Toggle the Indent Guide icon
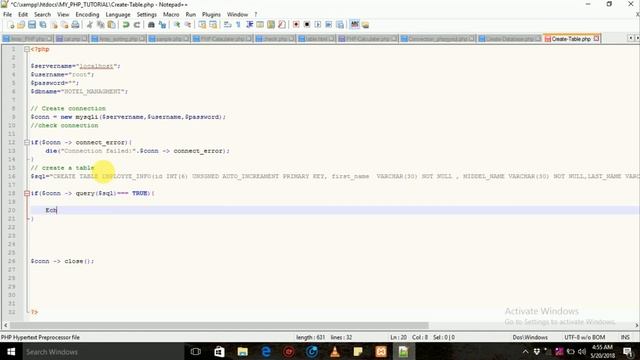This screenshot has width=640, height=360. (249, 25)
